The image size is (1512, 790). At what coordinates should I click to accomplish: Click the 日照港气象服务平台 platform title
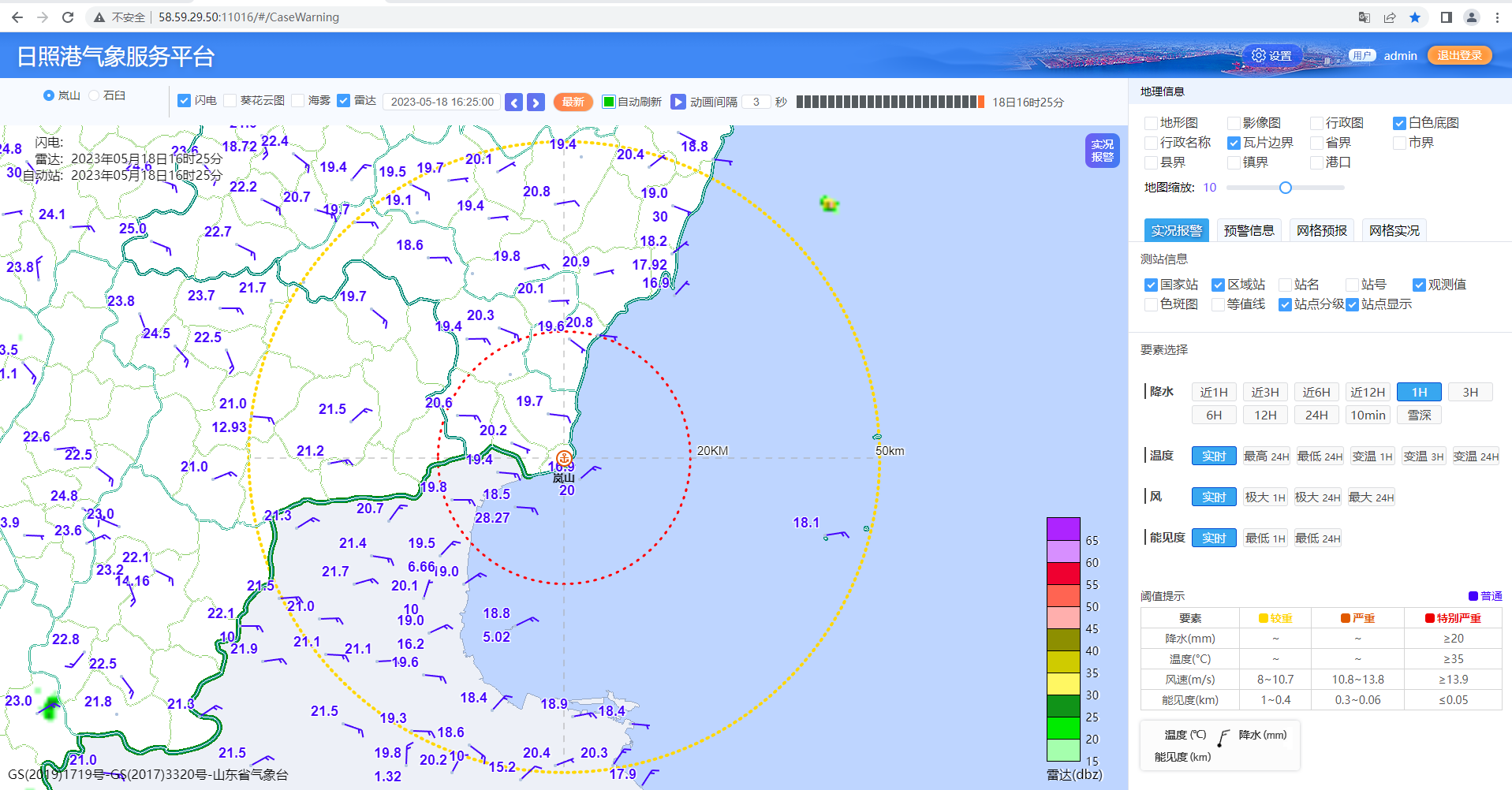click(116, 56)
